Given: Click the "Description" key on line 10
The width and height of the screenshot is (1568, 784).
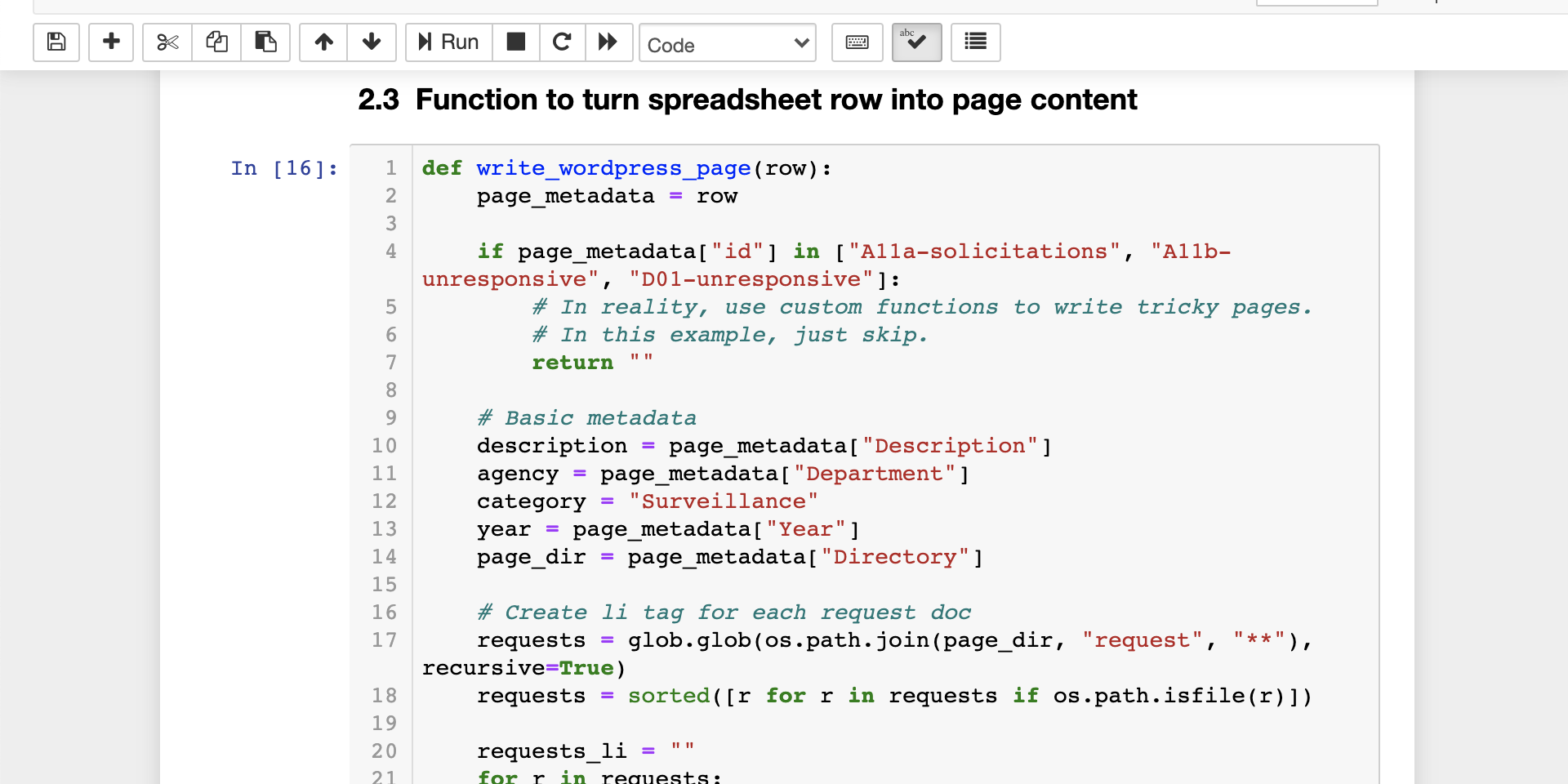Looking at the screenshot, I should click(x=950, y=446).
